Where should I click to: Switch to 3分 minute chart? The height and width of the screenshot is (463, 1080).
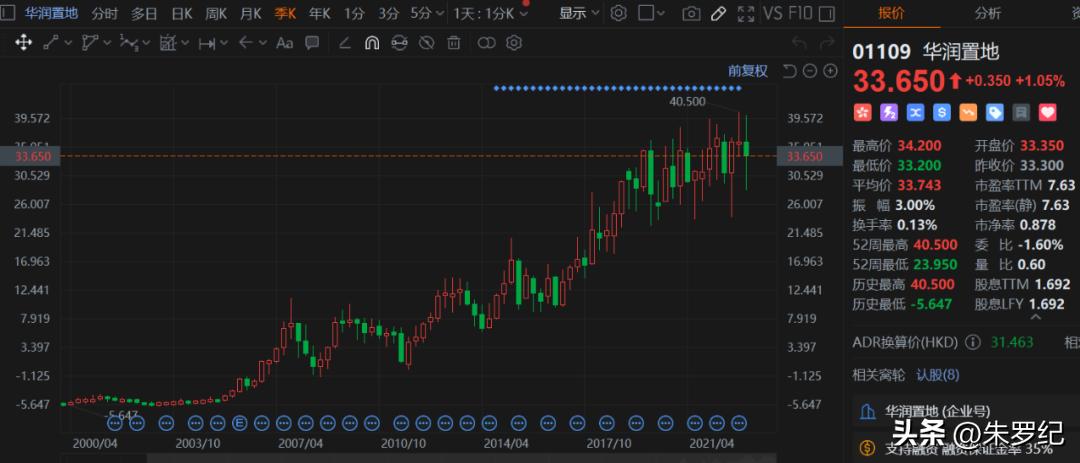[x=388, y=13]
